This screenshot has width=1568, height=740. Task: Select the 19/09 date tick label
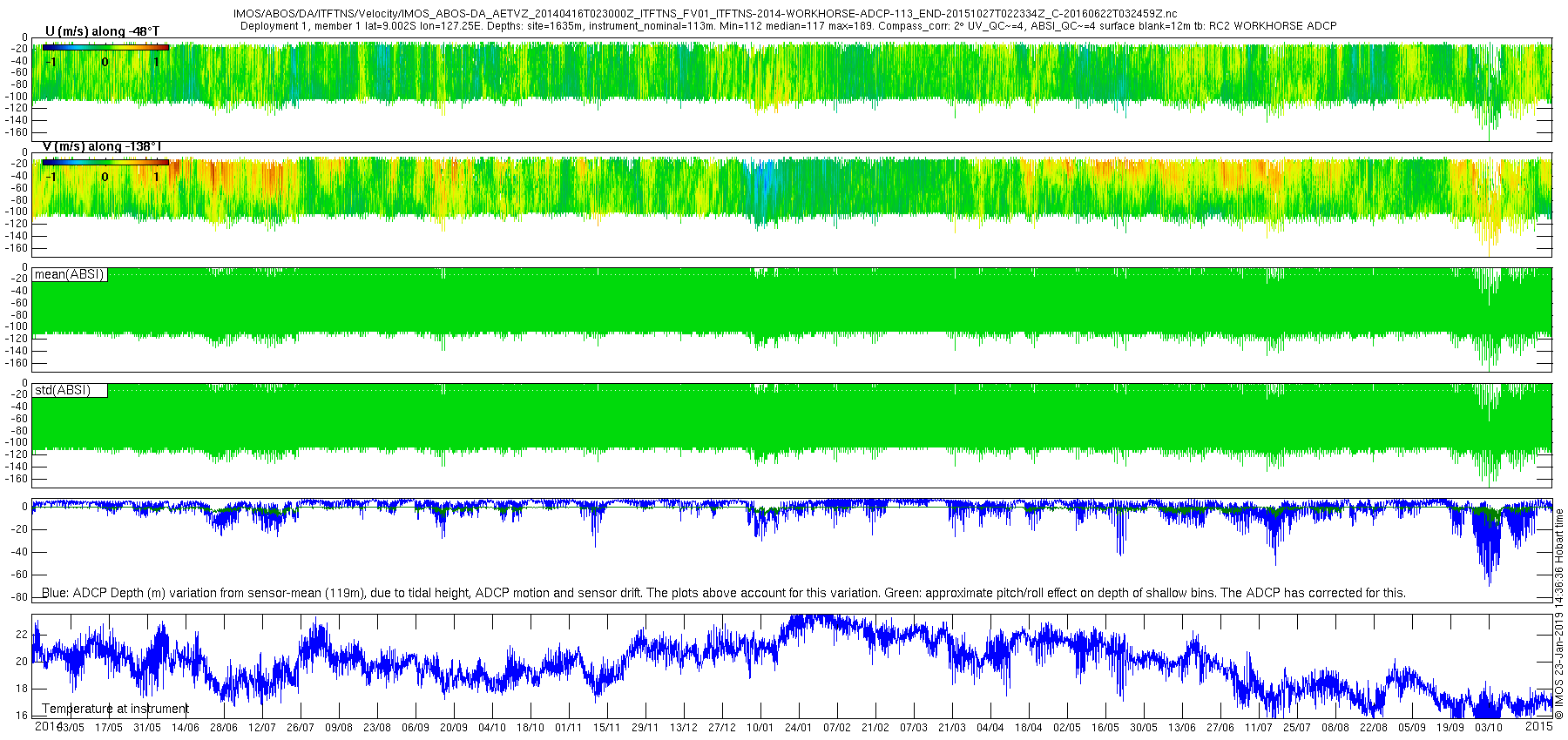coord(1450,727)
